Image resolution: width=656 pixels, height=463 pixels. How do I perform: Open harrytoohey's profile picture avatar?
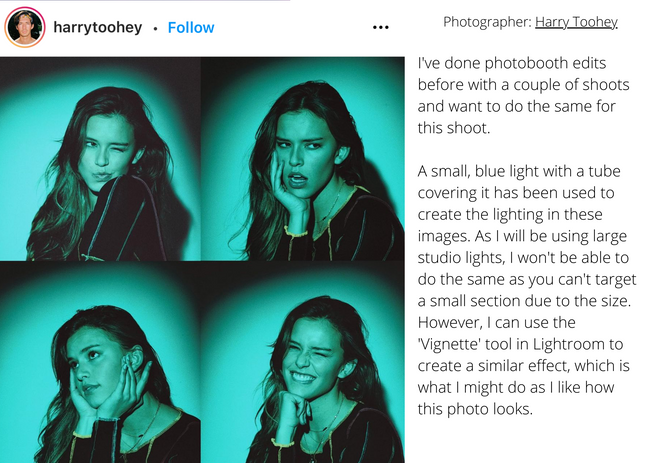point(25,27)
